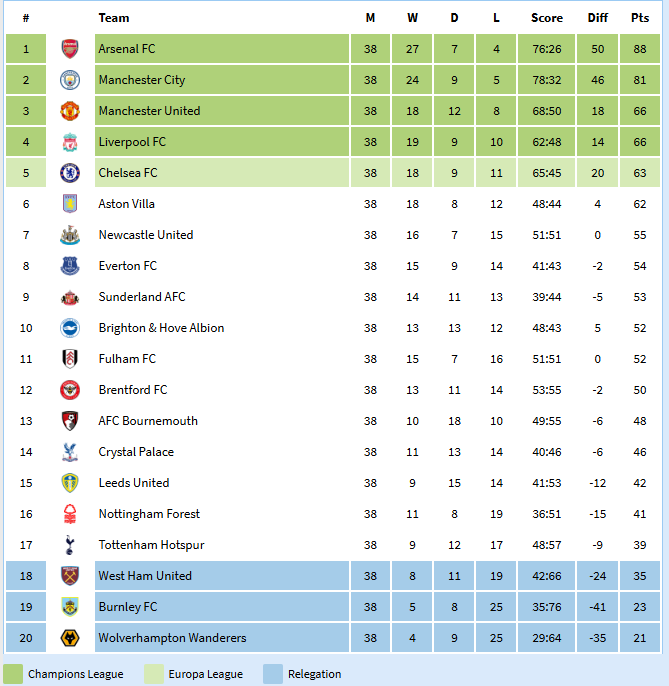
Task: Click the Crystal Palace club crest
Action: coord(69,452)
